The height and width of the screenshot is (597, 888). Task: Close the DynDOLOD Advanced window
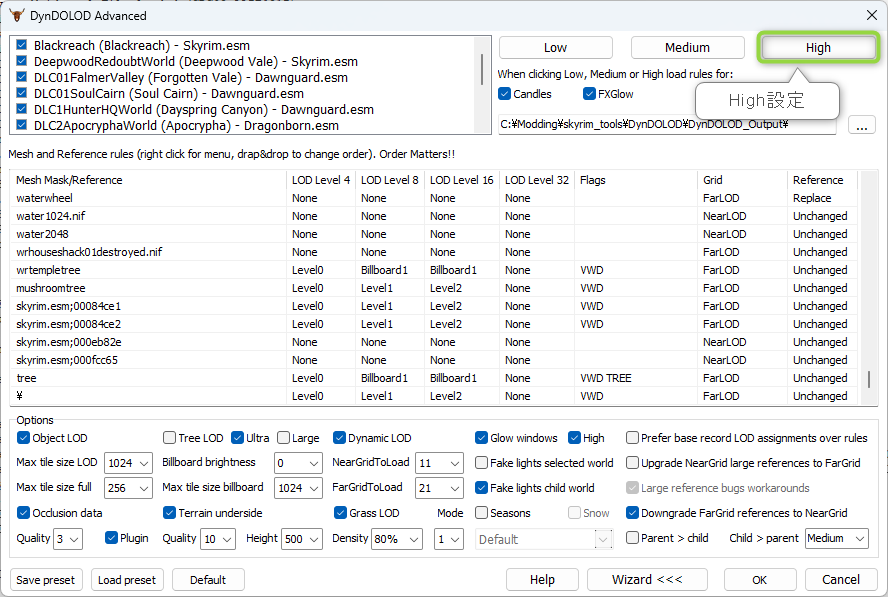(x=872, y=15)
